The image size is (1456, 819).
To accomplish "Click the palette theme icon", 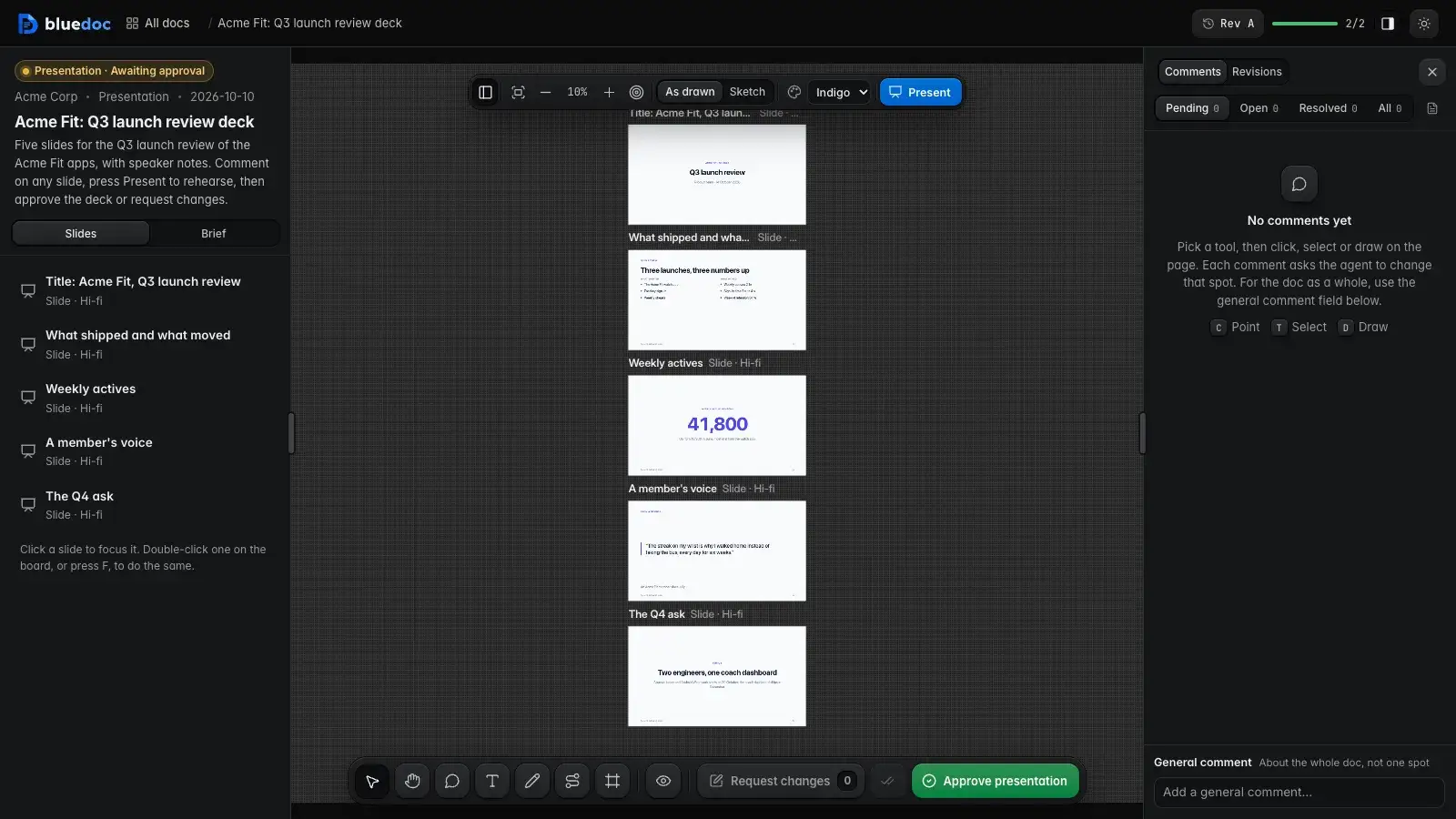I will click(x=794, y=92).
